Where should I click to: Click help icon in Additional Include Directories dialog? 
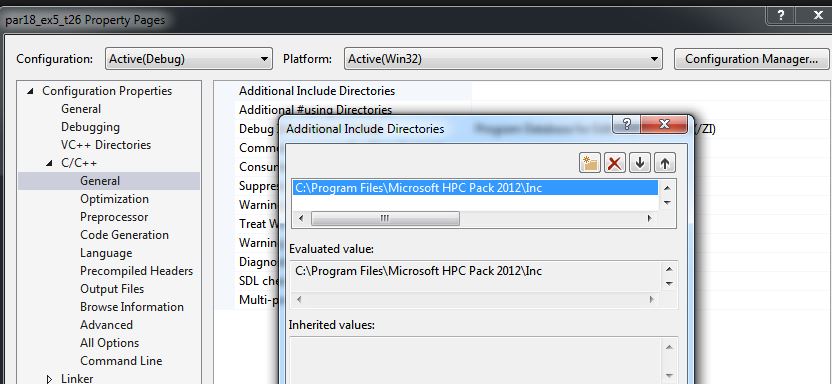point(627,125)
